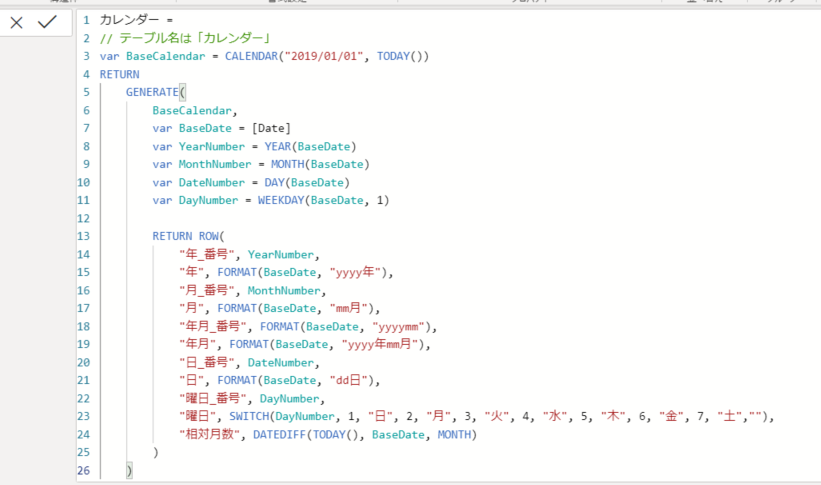This screenshot has height=485, width=821.
Task: Click the GENERATE function name
Action: pos(152,92)
